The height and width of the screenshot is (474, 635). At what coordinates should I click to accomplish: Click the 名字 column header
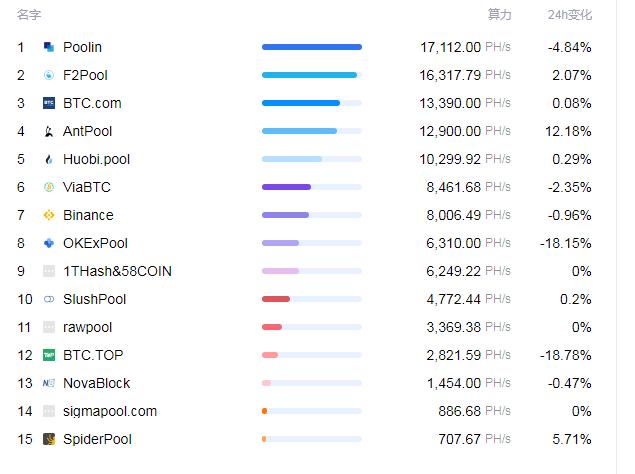[x=29, y=15]
